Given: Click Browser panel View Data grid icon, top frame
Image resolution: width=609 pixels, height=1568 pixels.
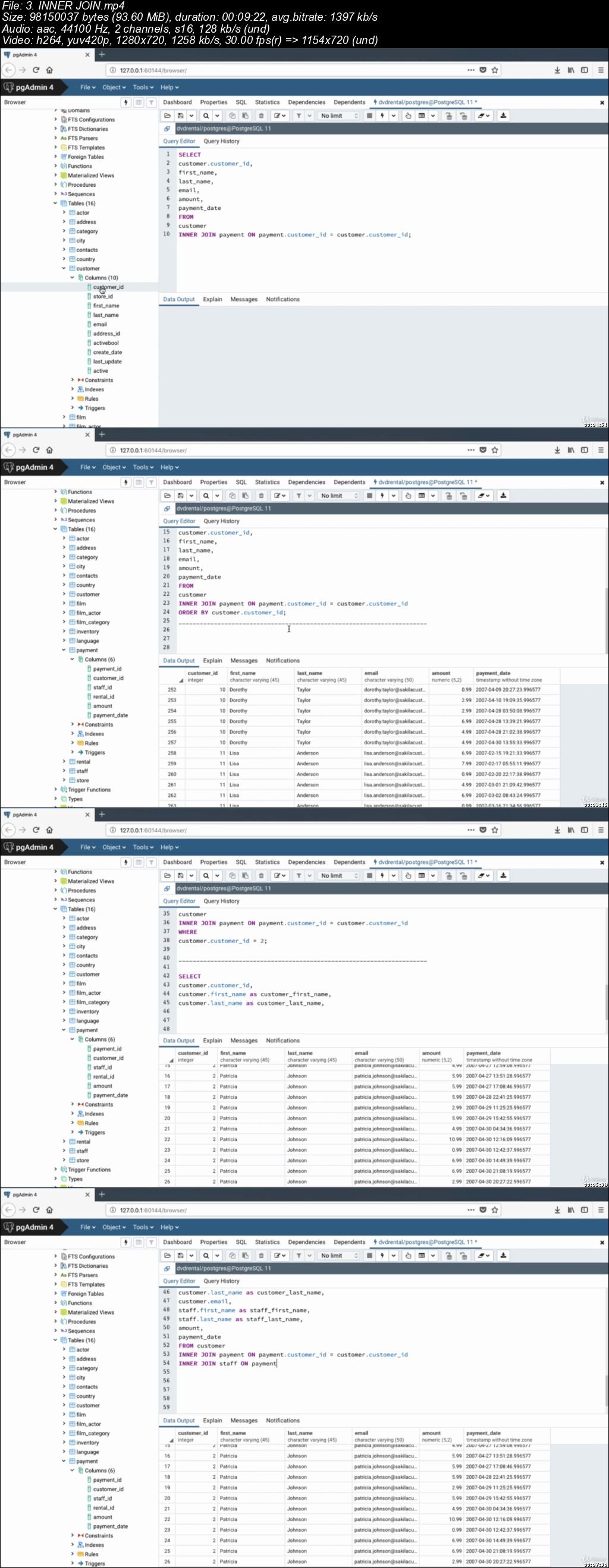Looking at the screenshot, I should (139, 102).
